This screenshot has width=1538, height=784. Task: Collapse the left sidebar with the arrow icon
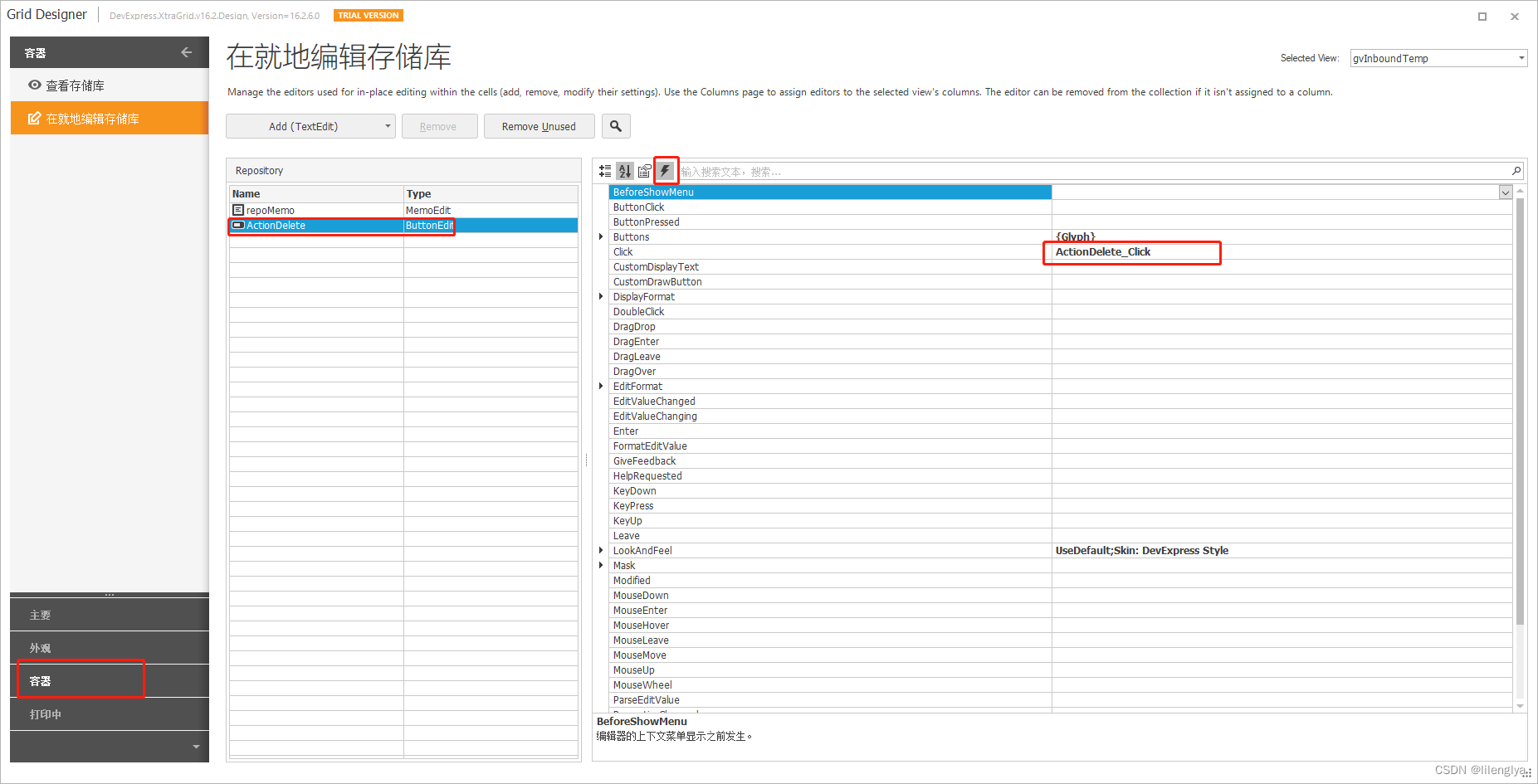pyautogui.click(x=187, y=51)
